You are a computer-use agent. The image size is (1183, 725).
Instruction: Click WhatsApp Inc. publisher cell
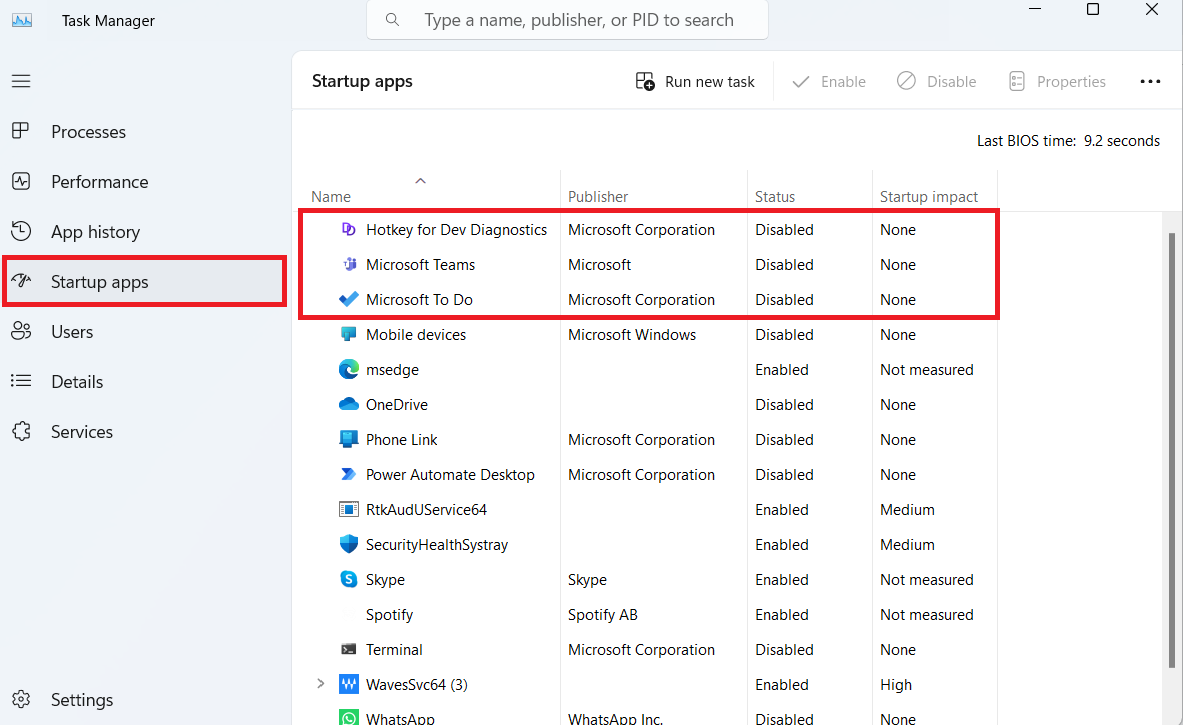tap(615, 718)
